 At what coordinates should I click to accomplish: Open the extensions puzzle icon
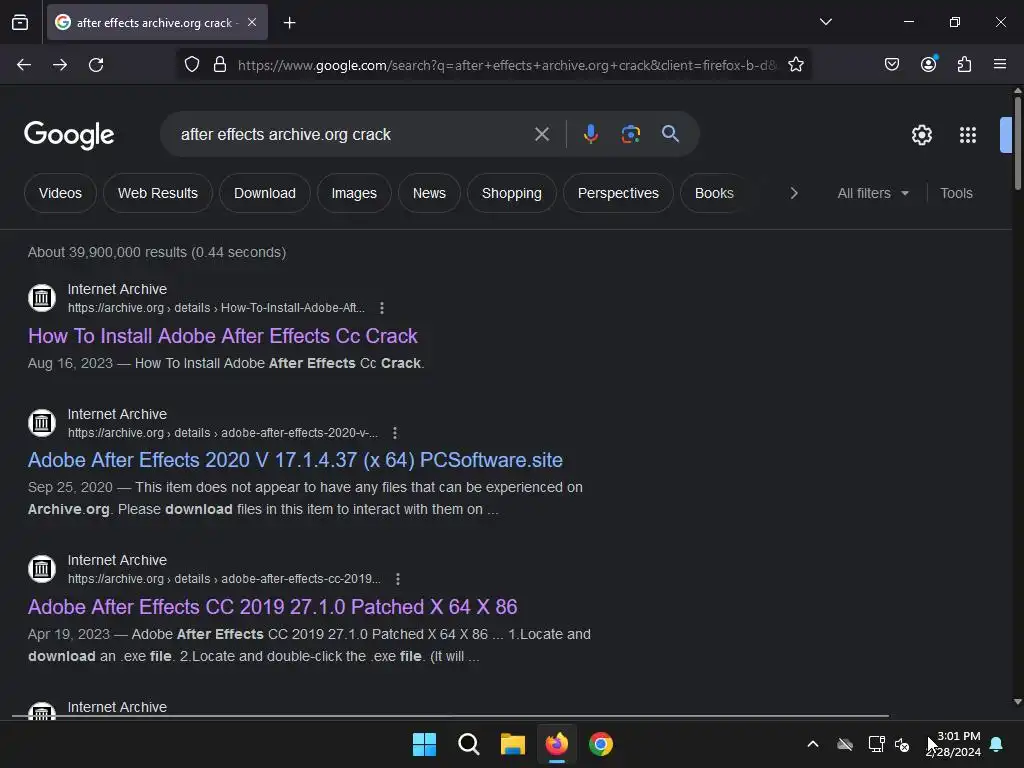(x=964, y=65)
